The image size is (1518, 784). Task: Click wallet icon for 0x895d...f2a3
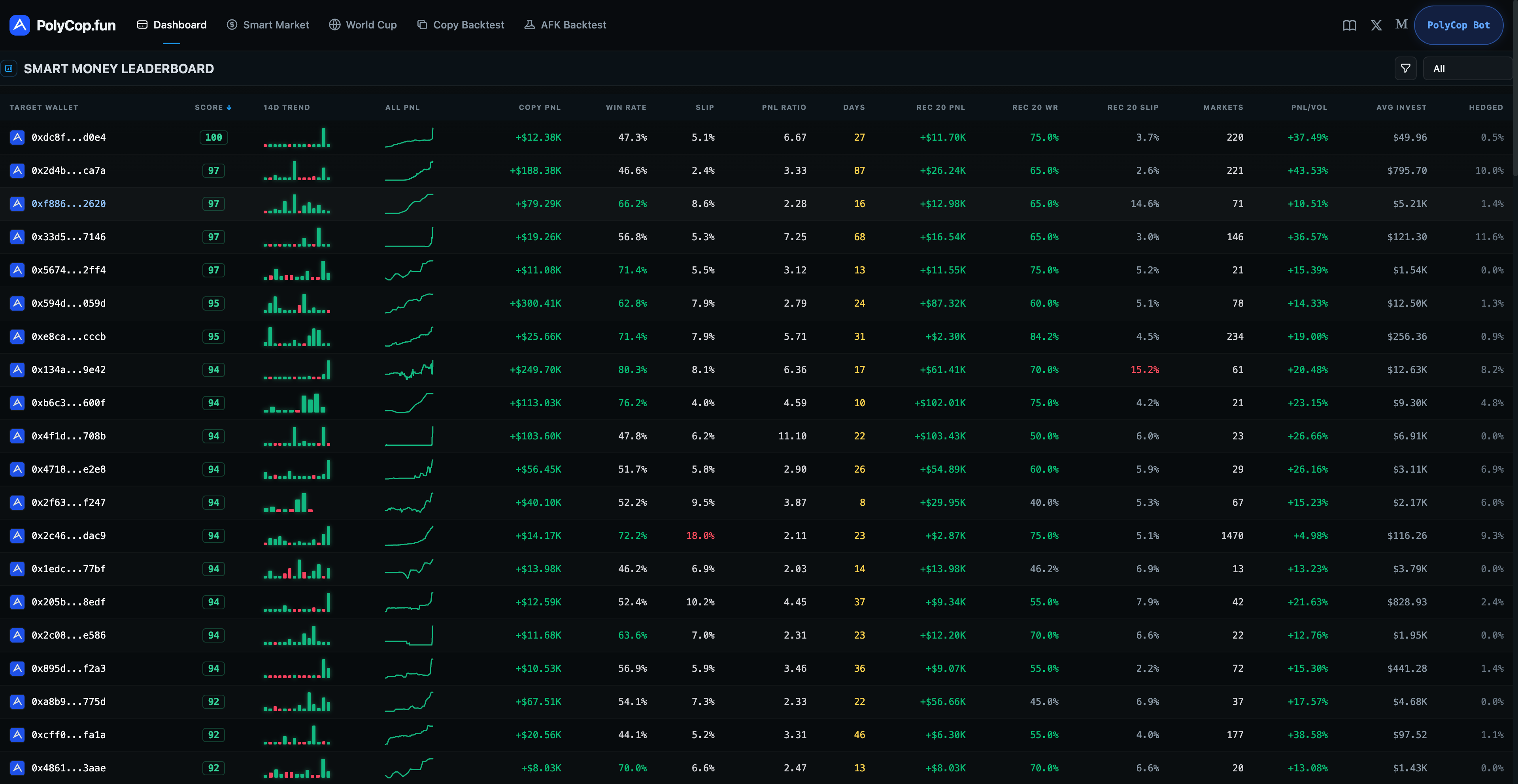tap(18, 668)
